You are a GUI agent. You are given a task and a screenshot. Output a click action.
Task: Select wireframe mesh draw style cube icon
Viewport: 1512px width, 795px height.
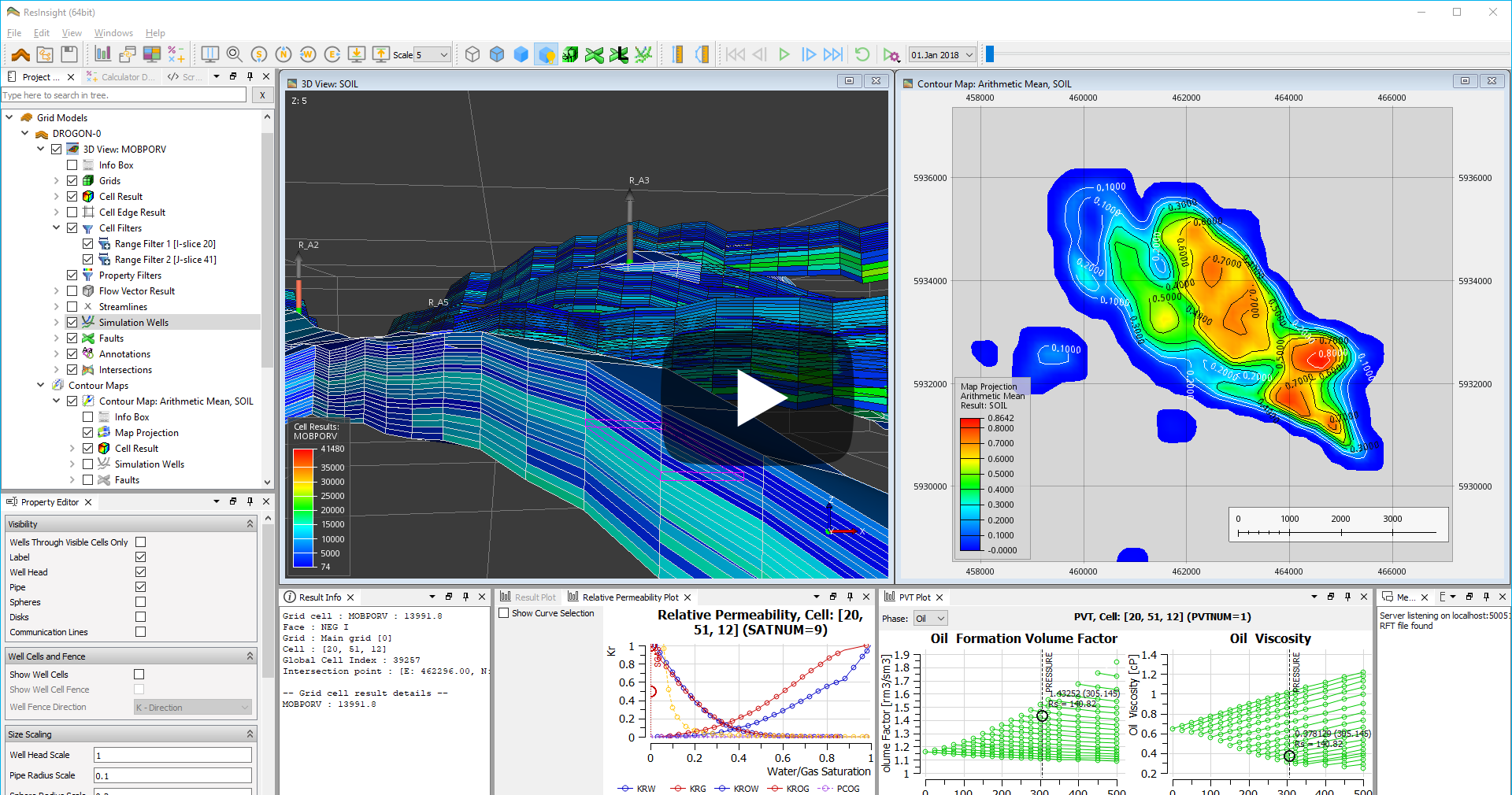(472, 54)
